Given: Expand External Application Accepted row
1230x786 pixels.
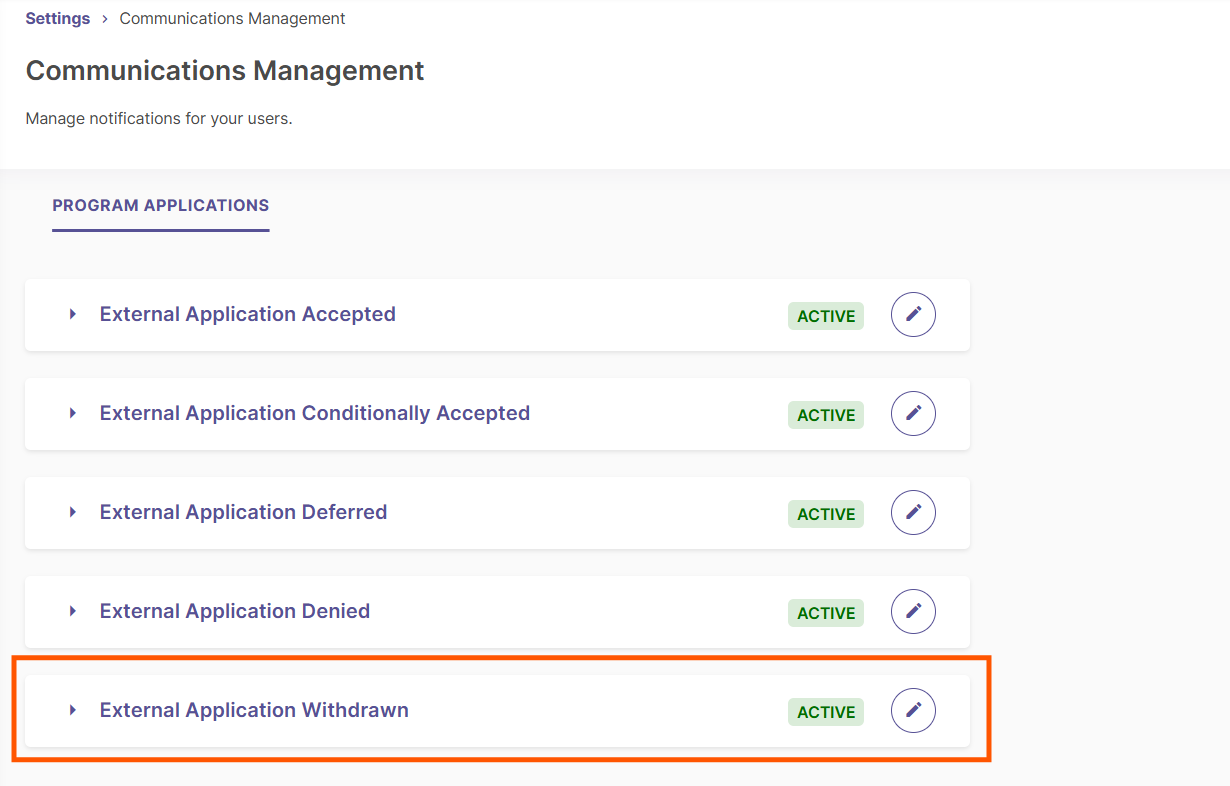Looking at the screenshot, I should coord(73,314).
